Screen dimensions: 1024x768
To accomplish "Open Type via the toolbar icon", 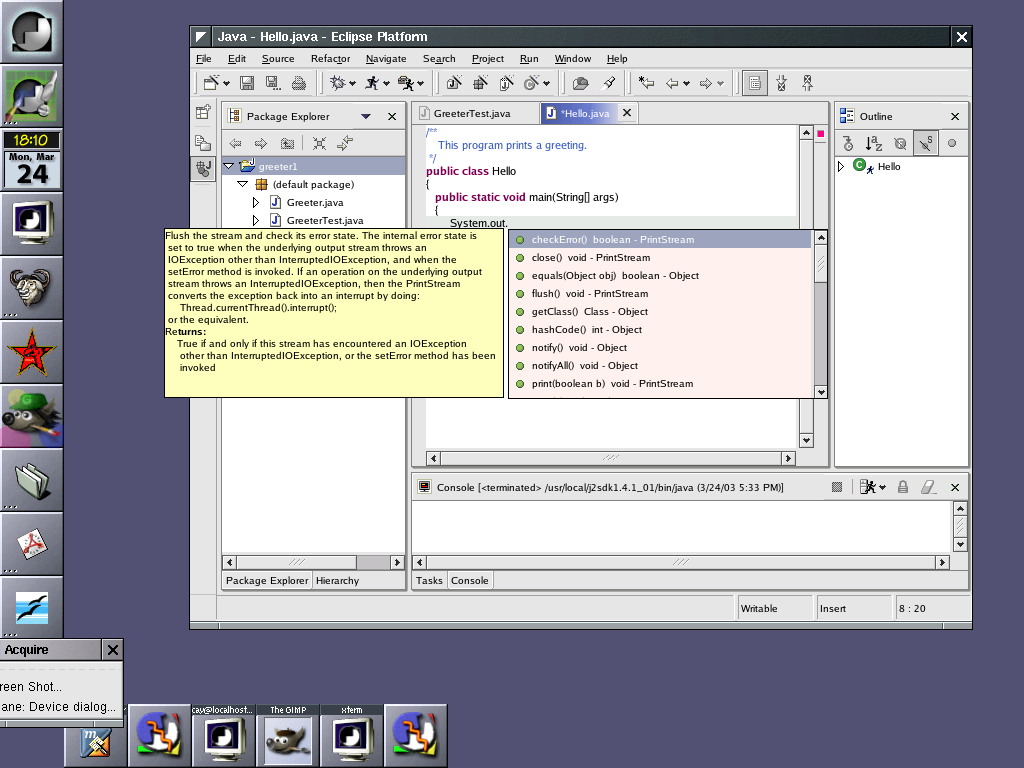I will pyautogui.click(x=579, y=83).
